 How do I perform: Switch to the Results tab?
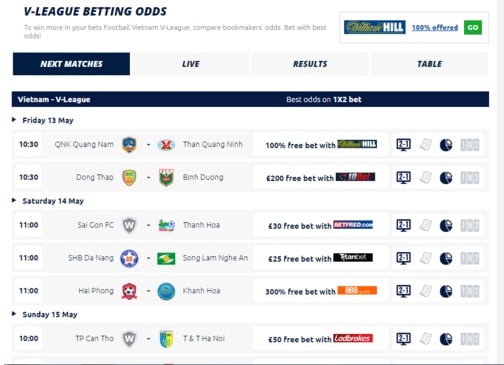[x=310, y=64]
